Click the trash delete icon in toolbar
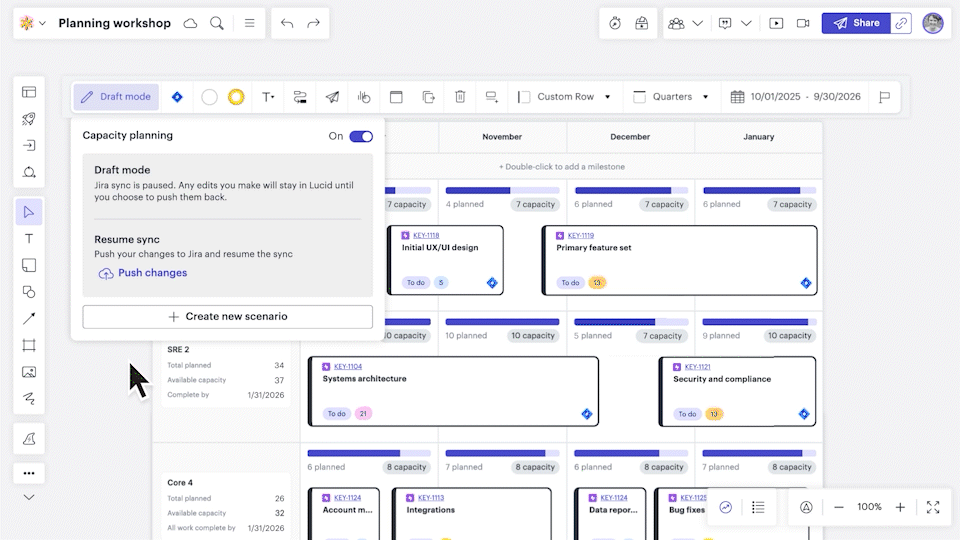This screenshot has width=960, height=540. tap(460, 97)
